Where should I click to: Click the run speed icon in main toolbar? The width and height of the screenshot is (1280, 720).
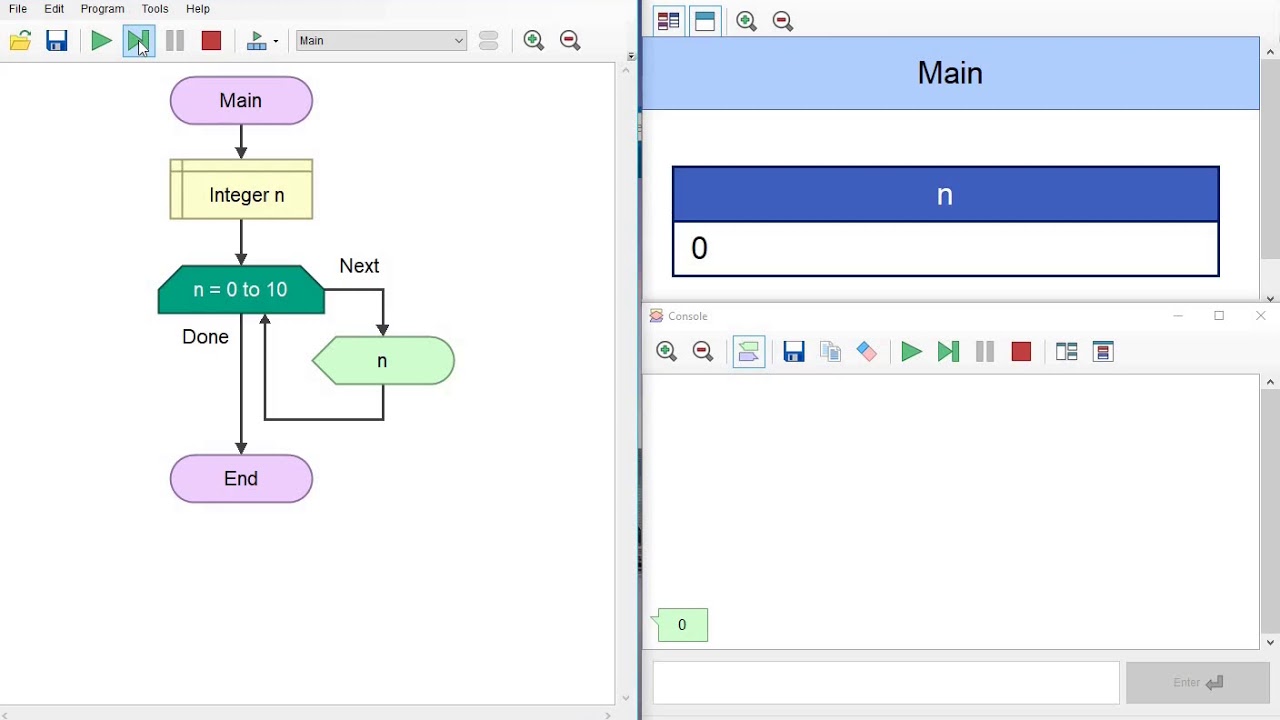(257, 41)
